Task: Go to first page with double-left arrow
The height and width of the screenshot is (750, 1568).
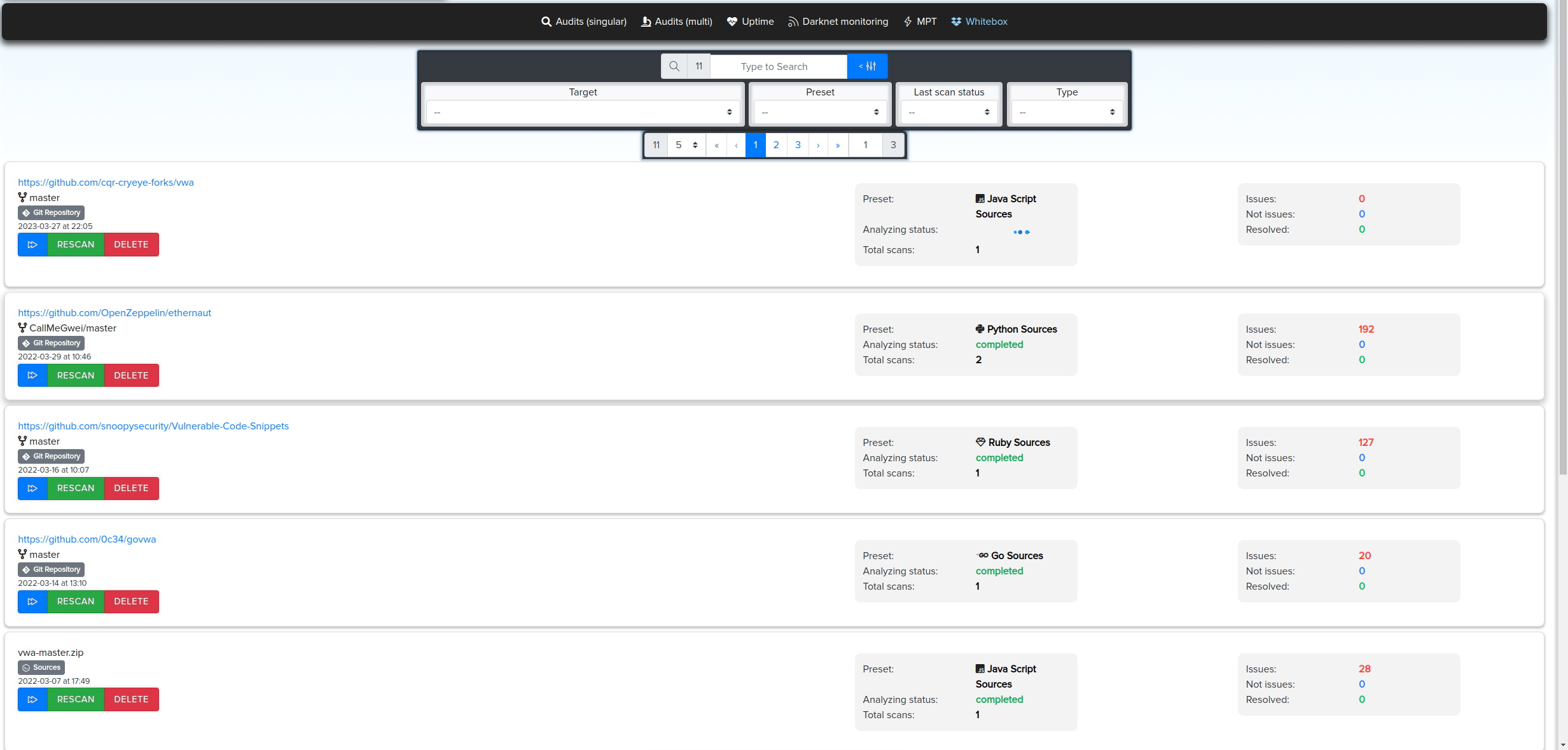Action: click(716, 145)
